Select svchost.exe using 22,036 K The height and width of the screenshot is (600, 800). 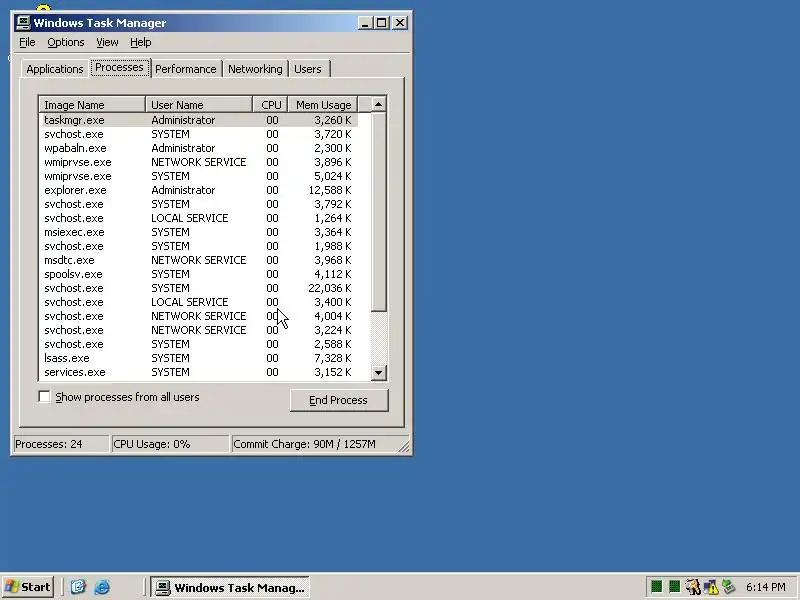198,288
